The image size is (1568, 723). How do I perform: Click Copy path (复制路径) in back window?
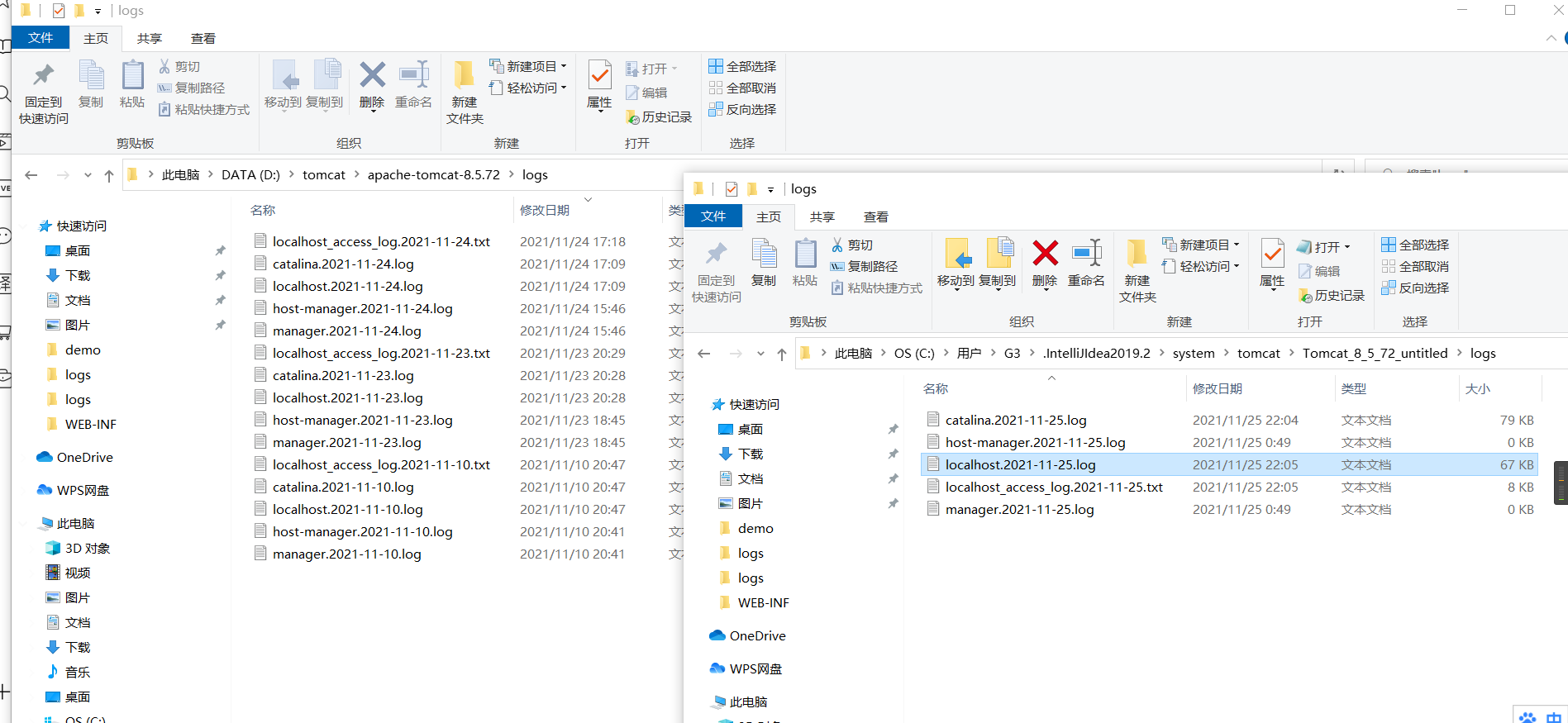pos(191,88)
